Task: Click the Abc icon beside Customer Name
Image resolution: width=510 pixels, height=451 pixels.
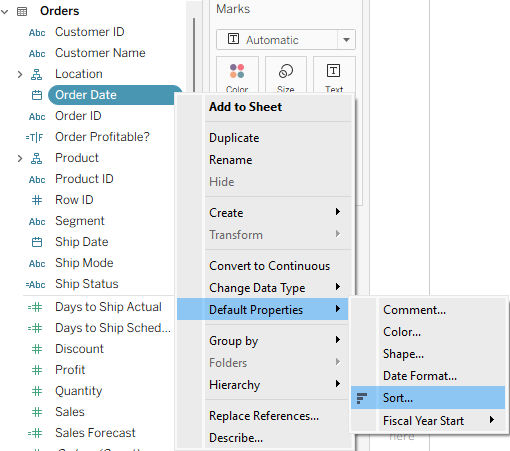Action: click(x=37, y=54)
